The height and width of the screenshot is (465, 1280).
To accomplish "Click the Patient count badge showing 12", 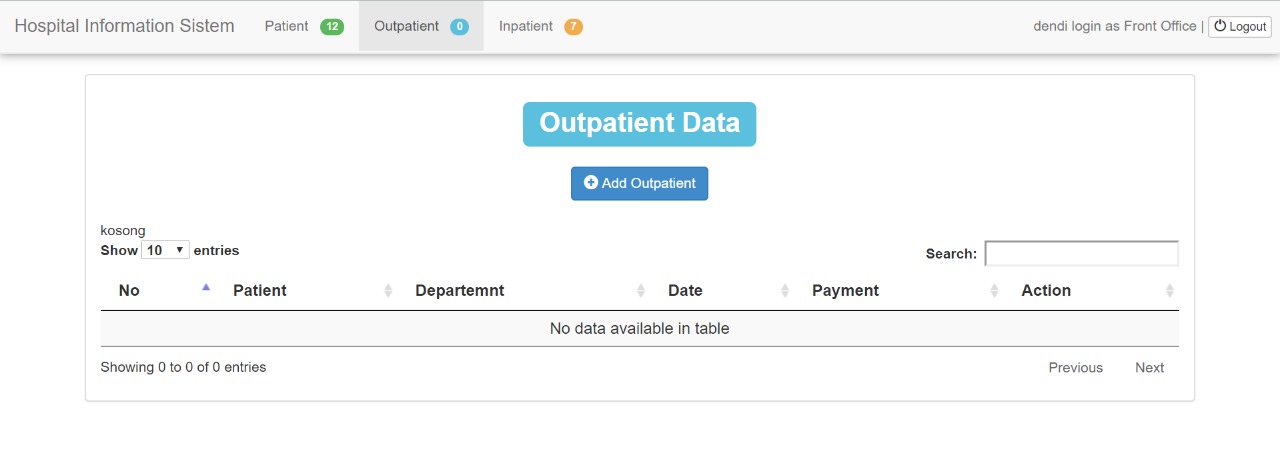I will pyautogui.click(x=332, y=27).
